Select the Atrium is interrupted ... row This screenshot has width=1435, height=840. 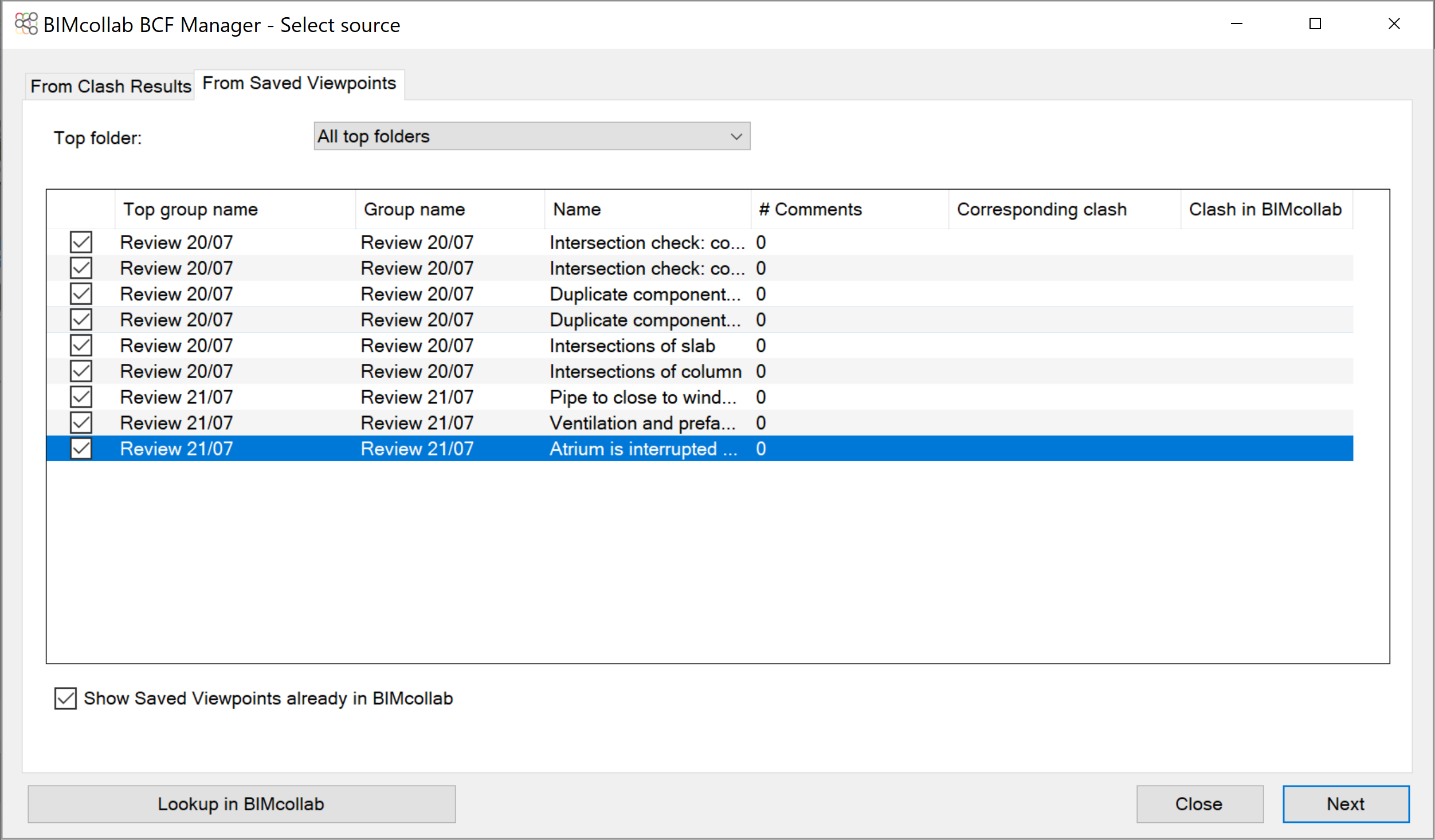(700, 449)
